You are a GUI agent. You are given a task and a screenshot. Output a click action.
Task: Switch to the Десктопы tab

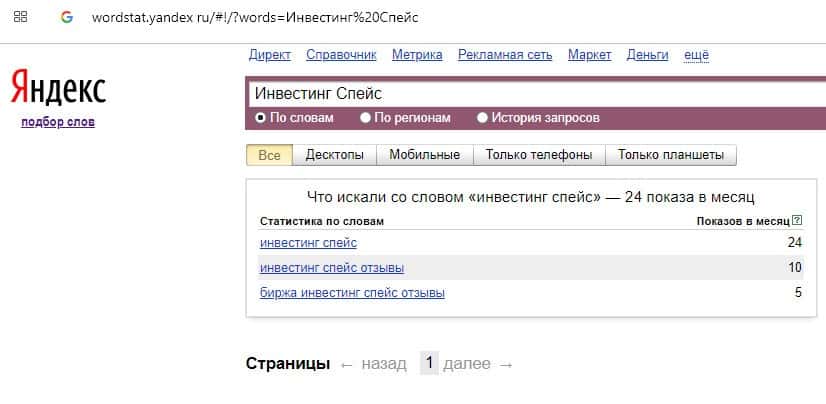pos(335,155)
